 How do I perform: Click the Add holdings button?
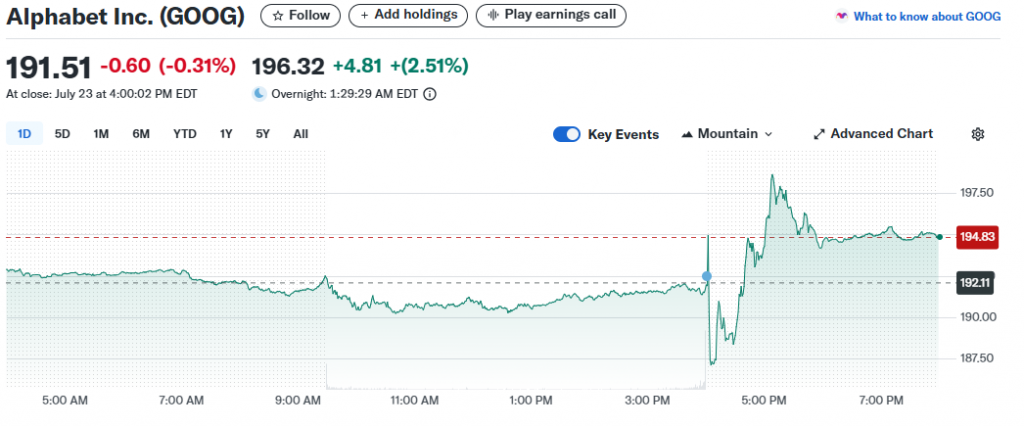[408, 16]
